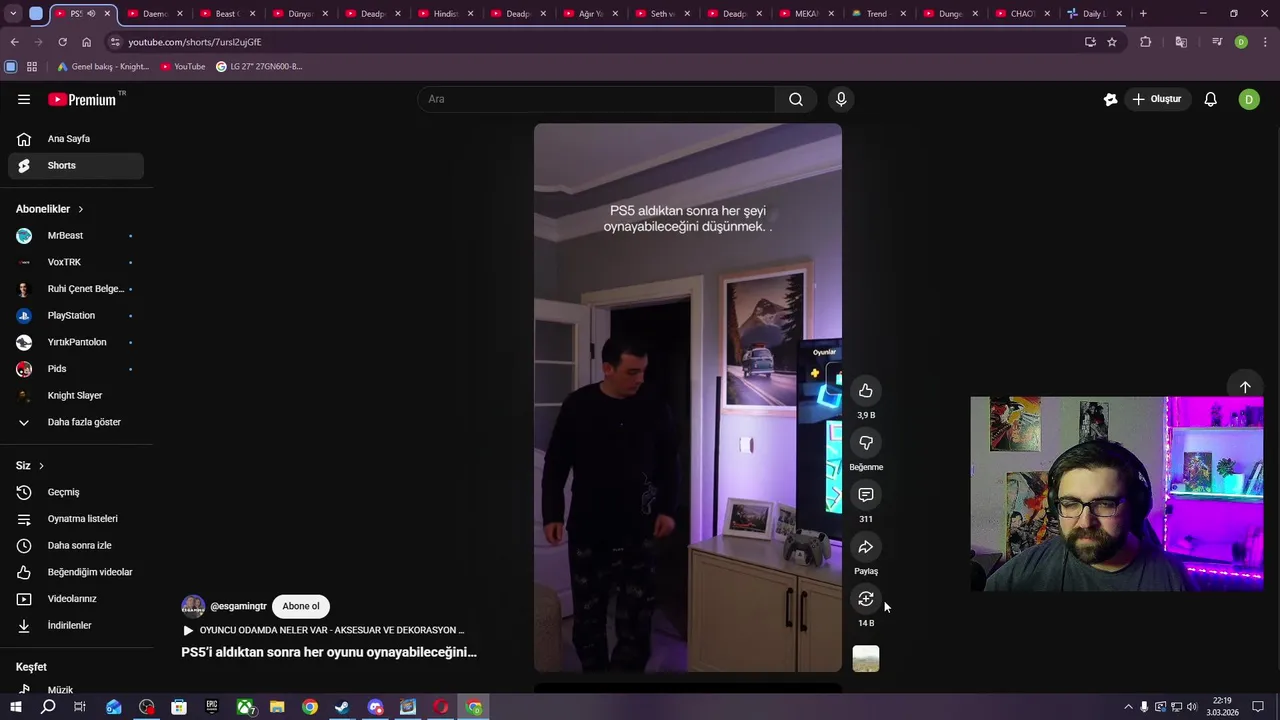Click the search magnifier button
The width and height of the screenshot is (1280, 720).
pyautogui.click(x=796, y=99)
